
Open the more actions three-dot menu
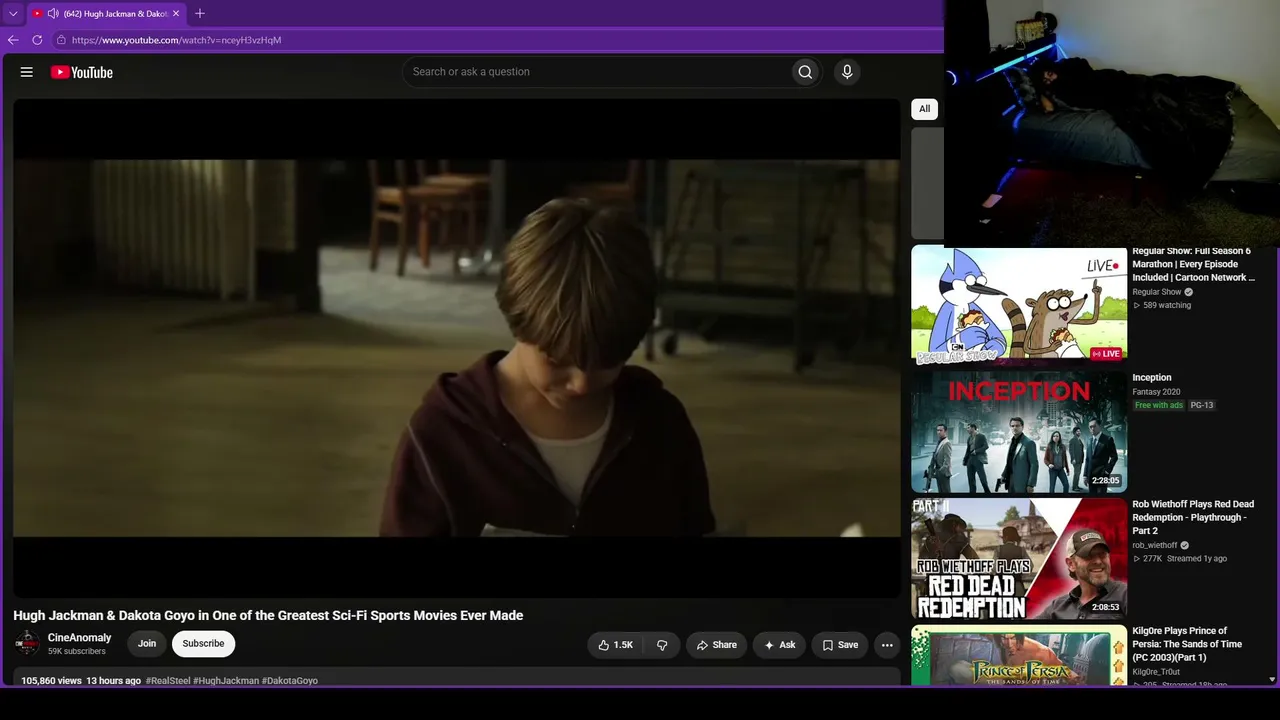point(887,645)
